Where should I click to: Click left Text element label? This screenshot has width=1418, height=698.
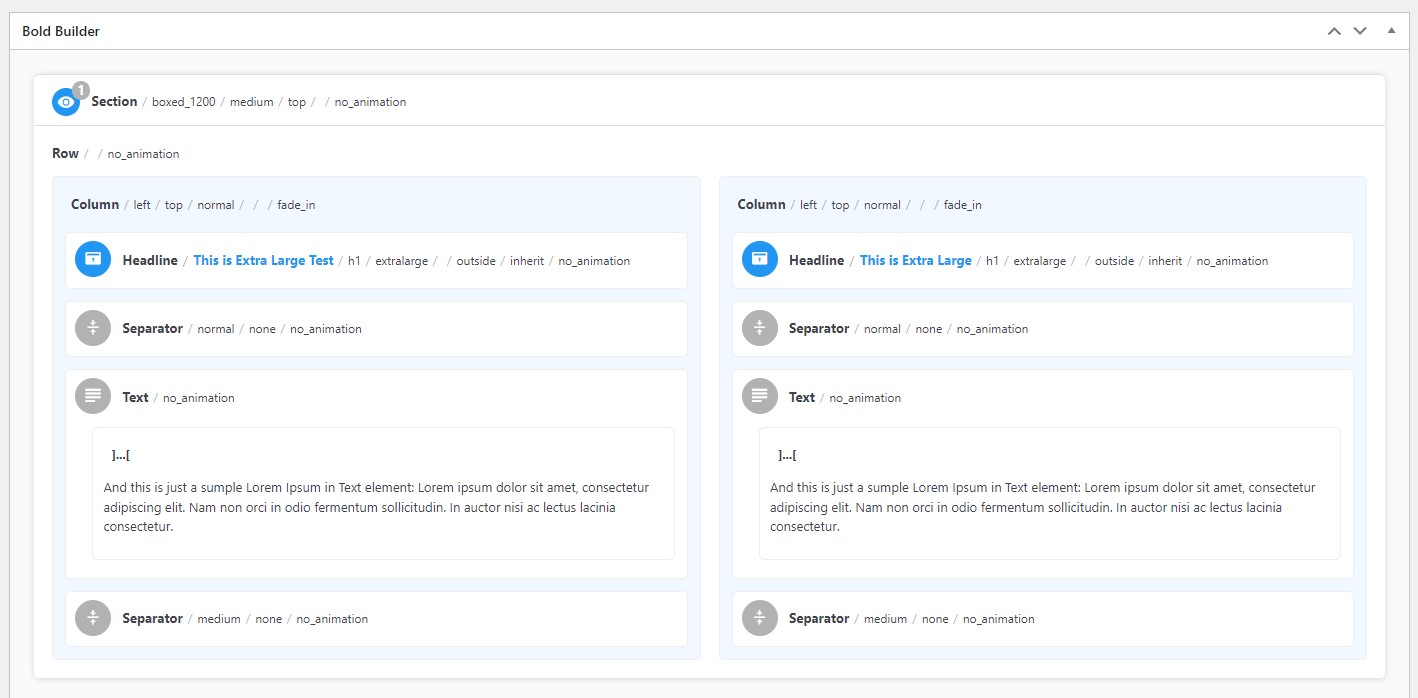pos(135,397)
